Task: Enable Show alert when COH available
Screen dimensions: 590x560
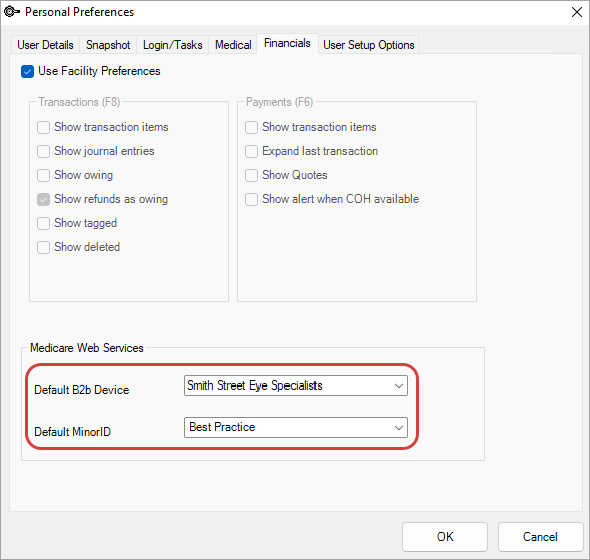Action: click(x=251, y=199)
